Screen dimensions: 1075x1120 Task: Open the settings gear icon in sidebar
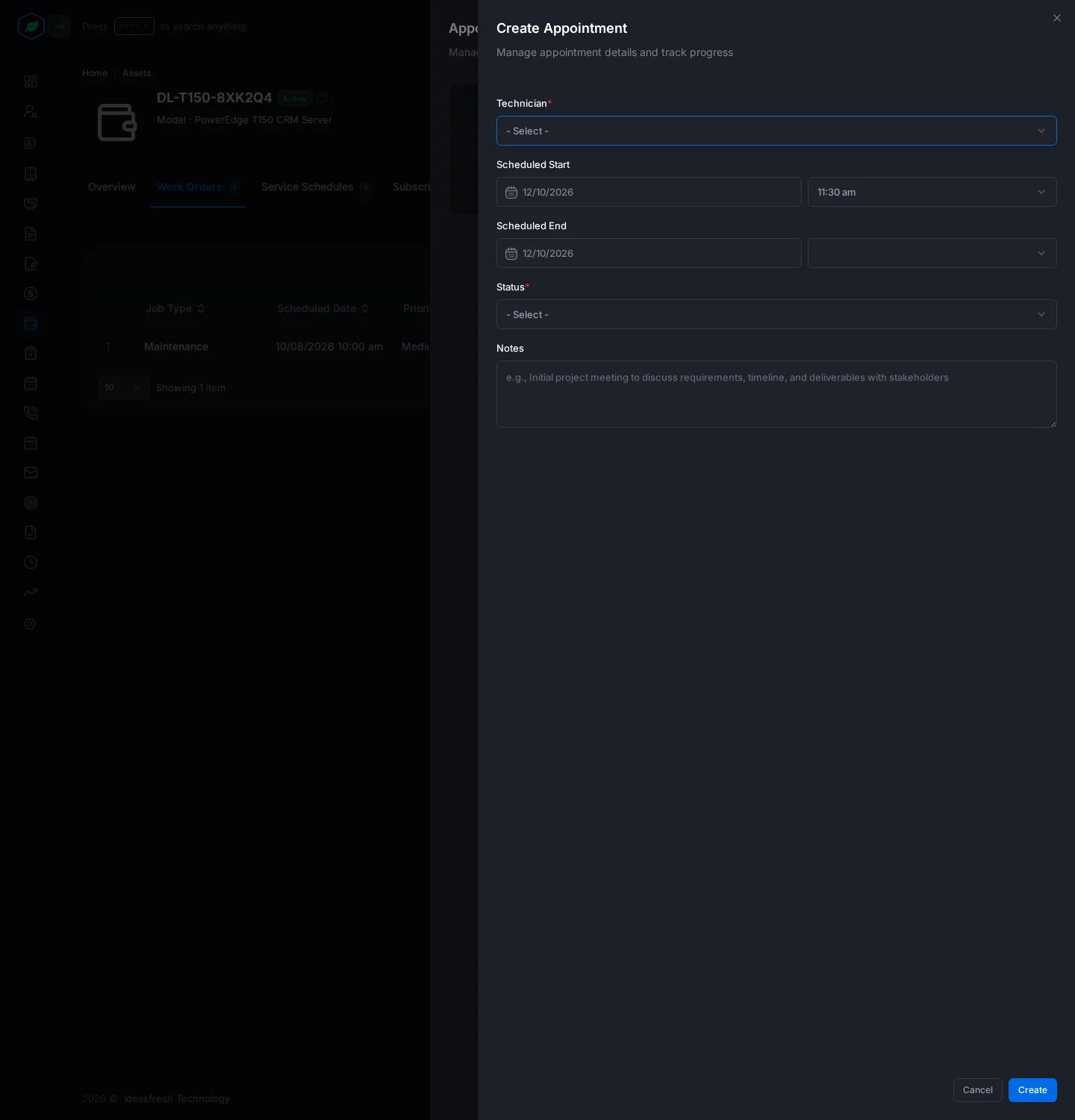point(31,623)
